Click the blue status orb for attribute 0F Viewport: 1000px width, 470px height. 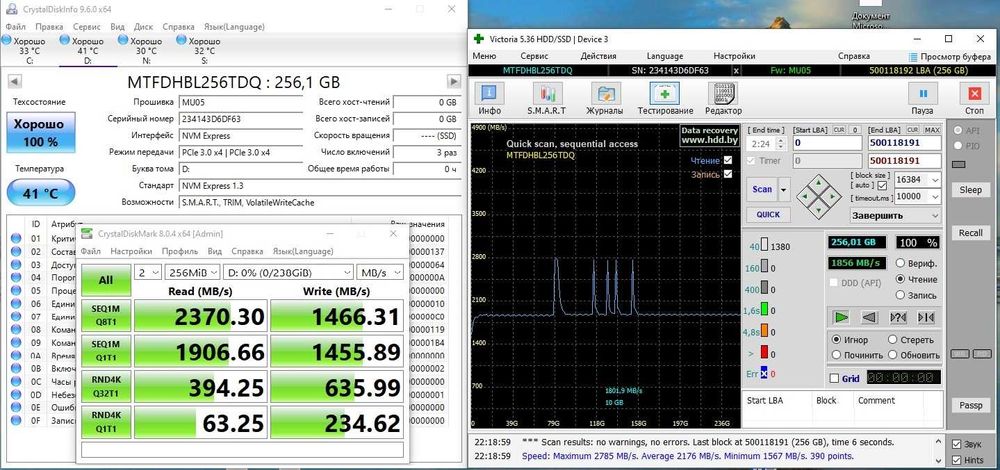16,421
